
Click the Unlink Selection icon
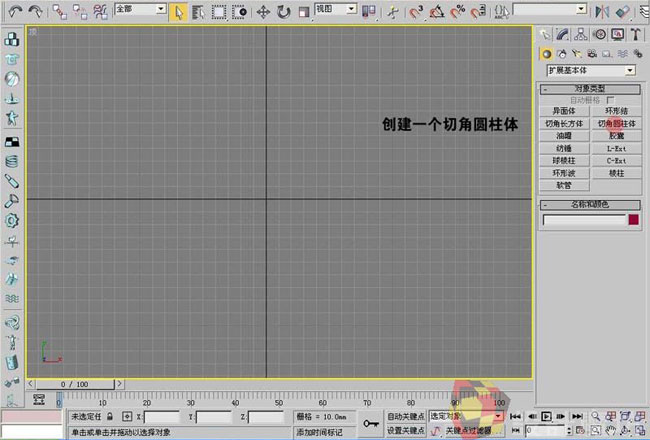coord(80,12)
